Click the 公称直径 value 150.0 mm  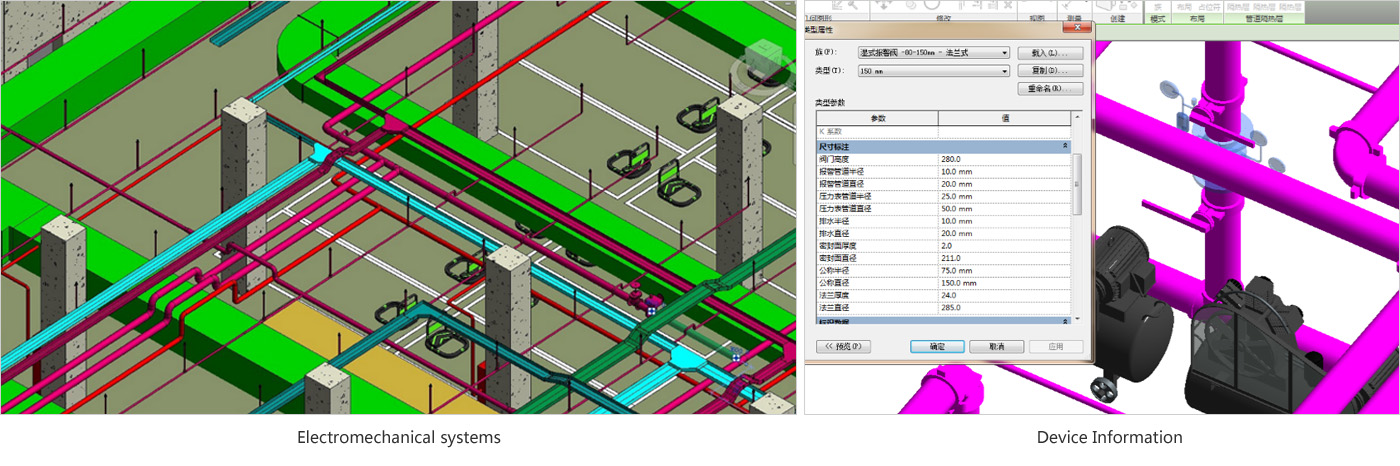click(1003, 283)
